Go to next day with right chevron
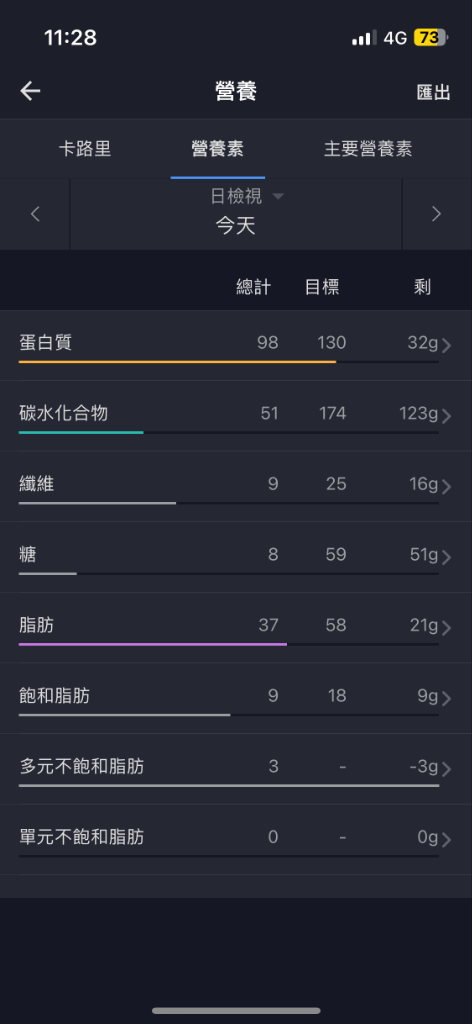 [437, 214]
